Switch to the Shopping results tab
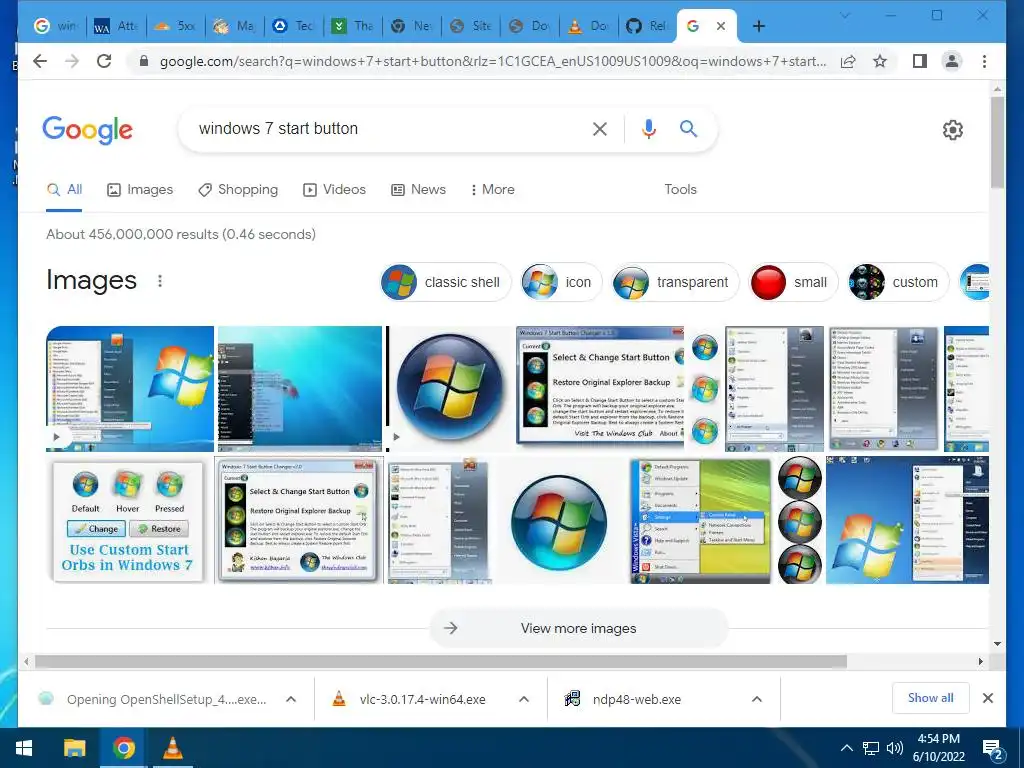Viewport: 1024px width, 768px height. (x=238, y=189)
